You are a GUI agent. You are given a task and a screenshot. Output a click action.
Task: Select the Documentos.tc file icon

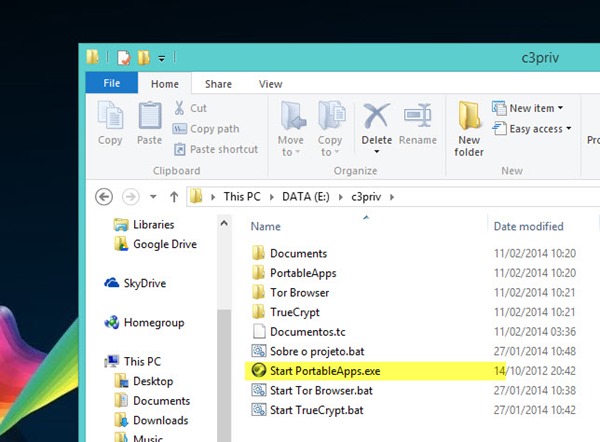click(259, 331)
